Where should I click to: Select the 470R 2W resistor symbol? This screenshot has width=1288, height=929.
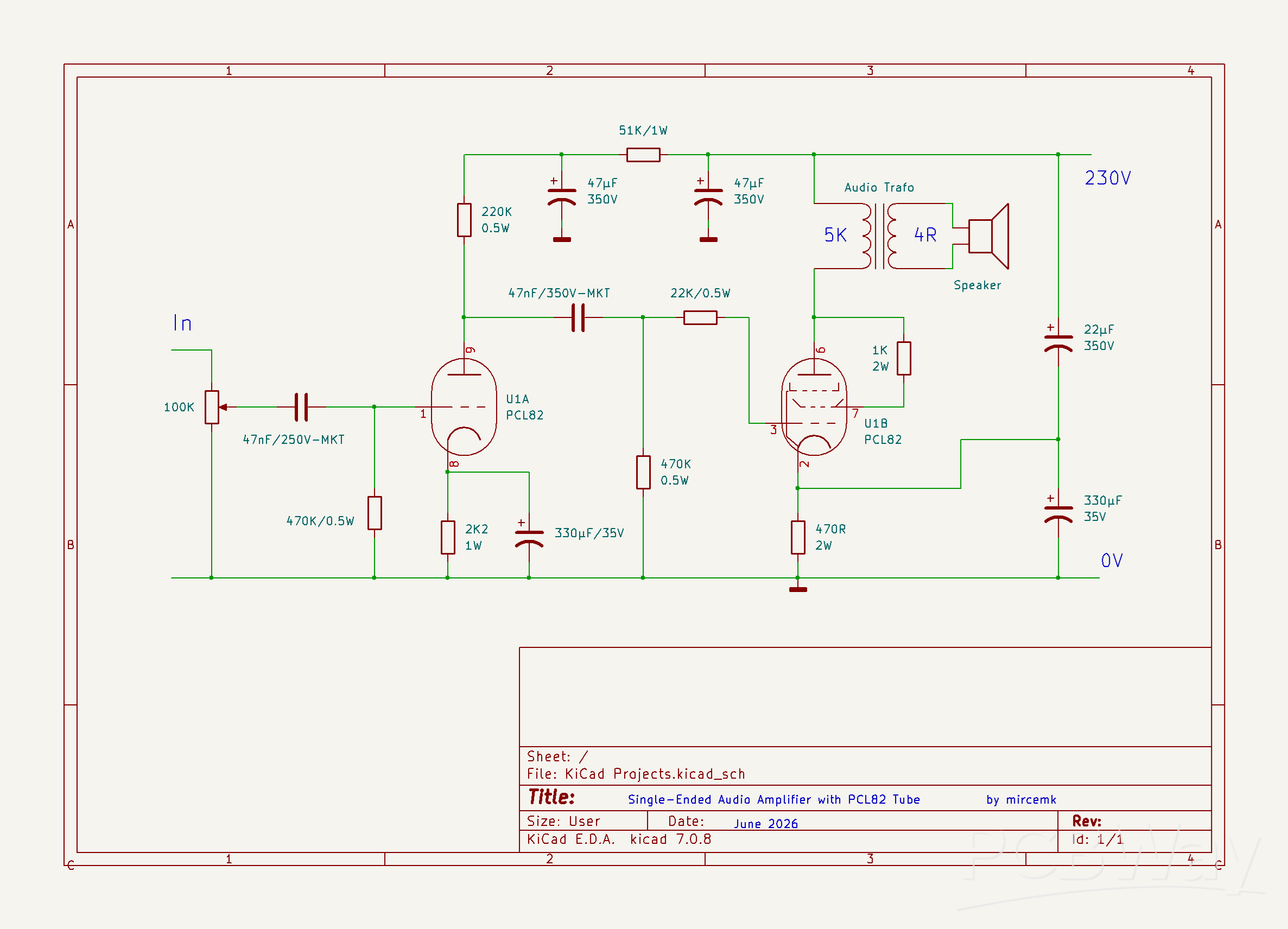tap(798, 537)
